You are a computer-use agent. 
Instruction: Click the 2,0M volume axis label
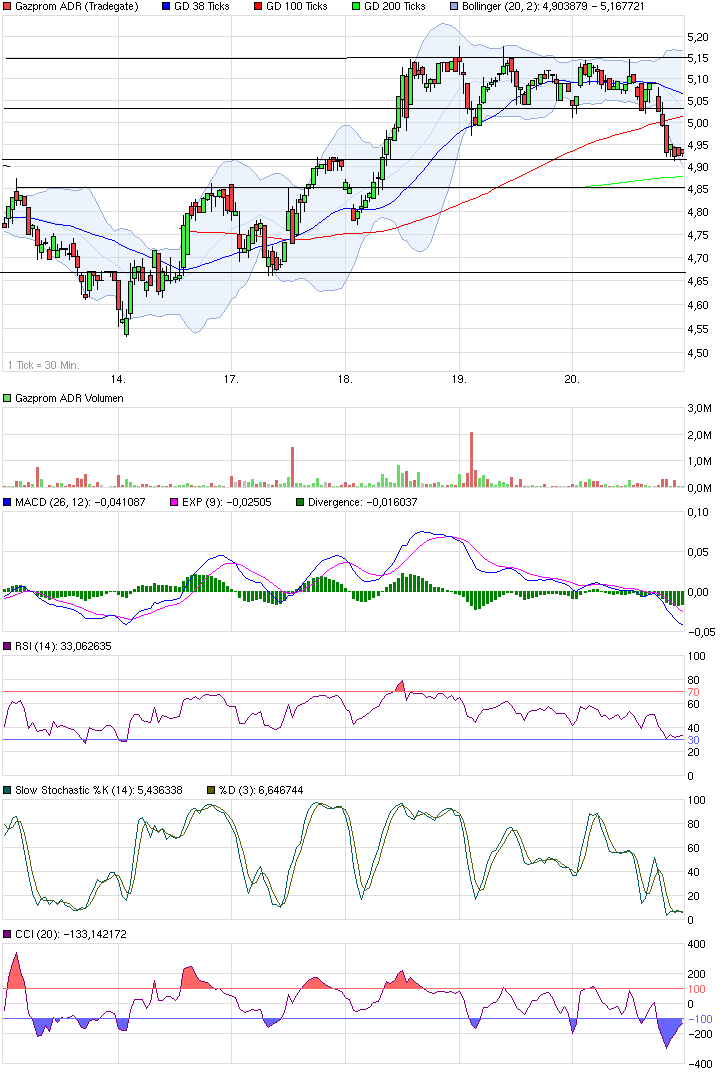pyautogui.click(x=699, y=436)
